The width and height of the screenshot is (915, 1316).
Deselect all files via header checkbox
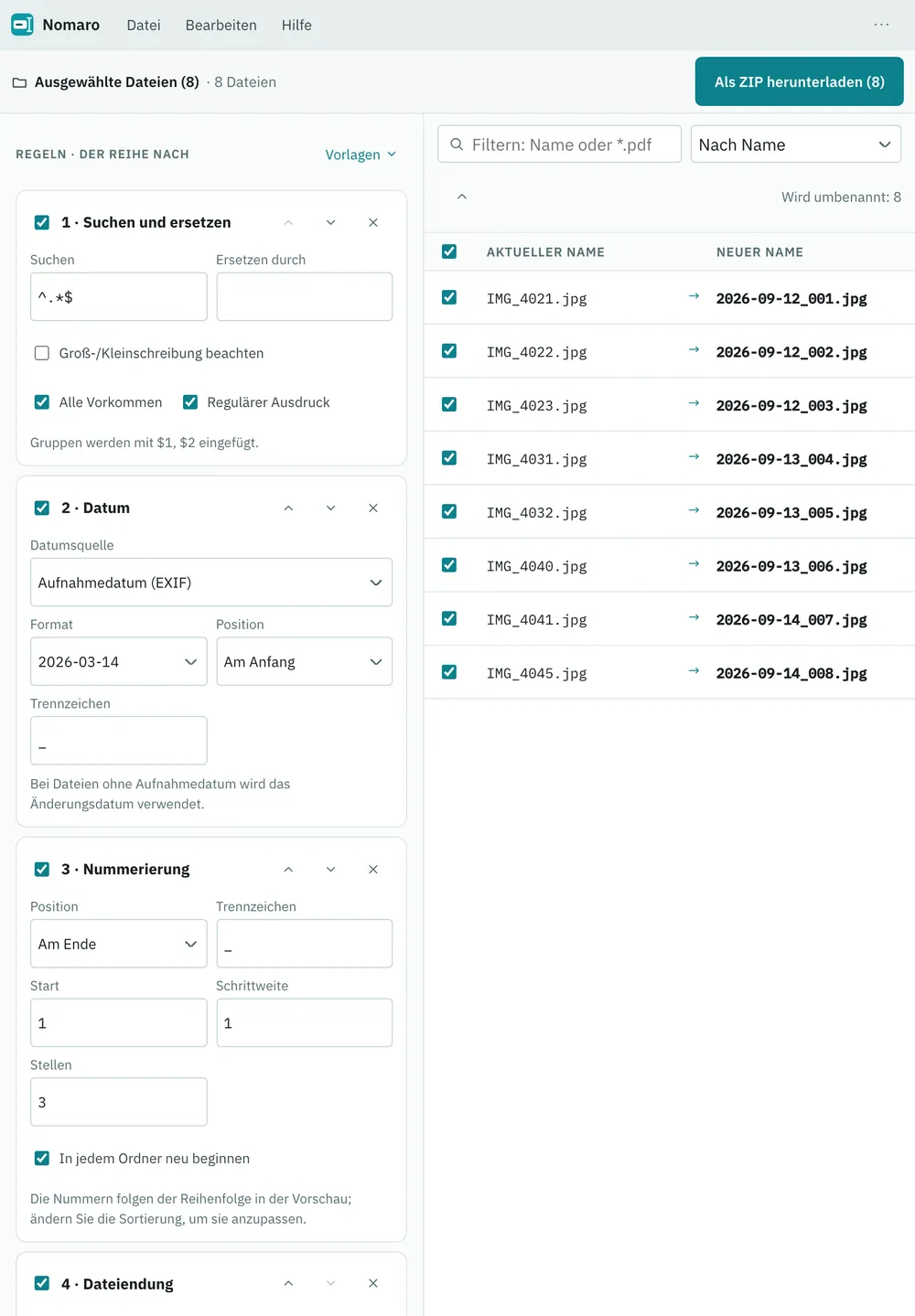pyautogui.click(x=449, y=251)
